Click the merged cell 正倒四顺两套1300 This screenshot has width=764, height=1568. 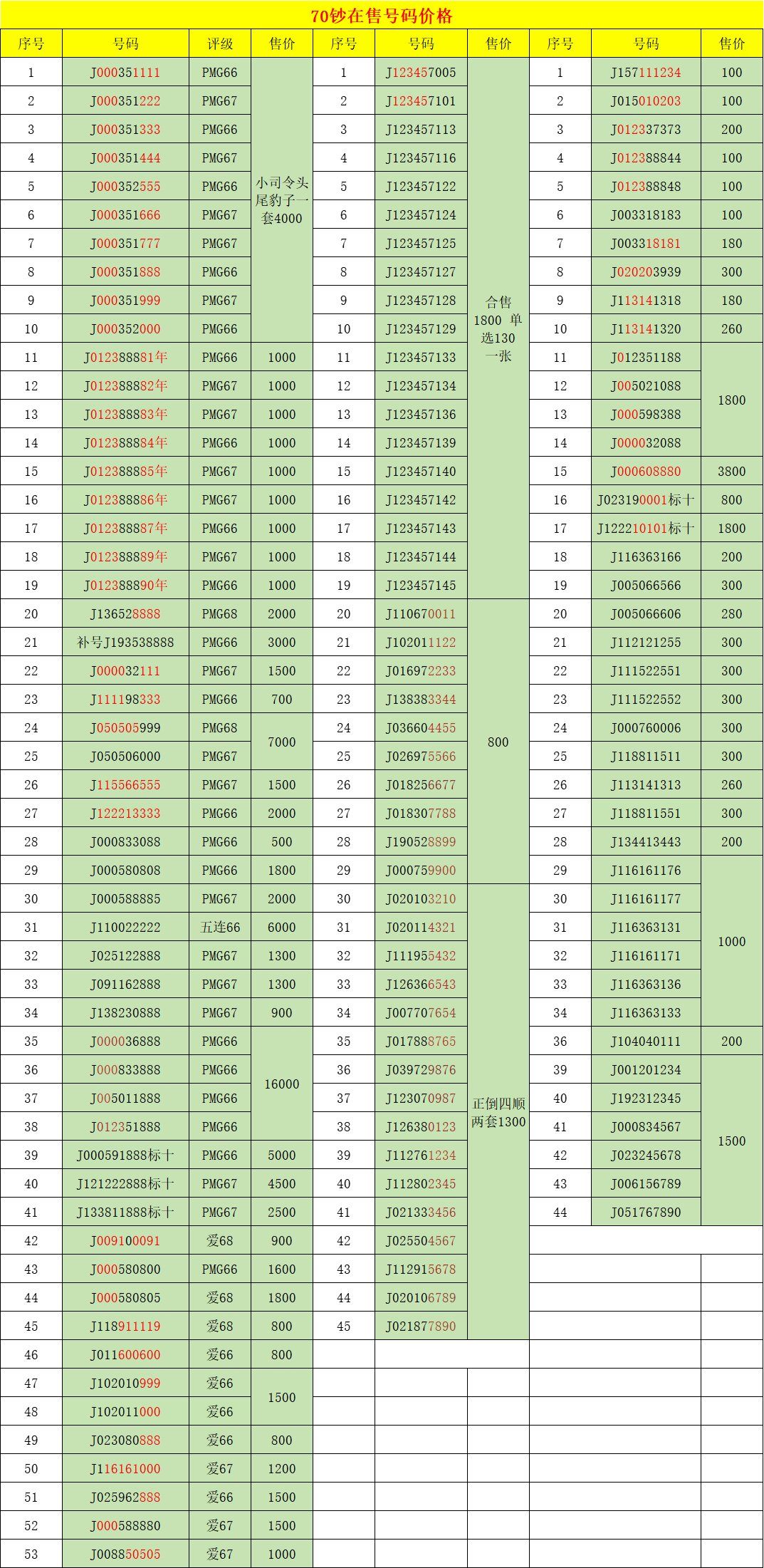coord(498,1112)
